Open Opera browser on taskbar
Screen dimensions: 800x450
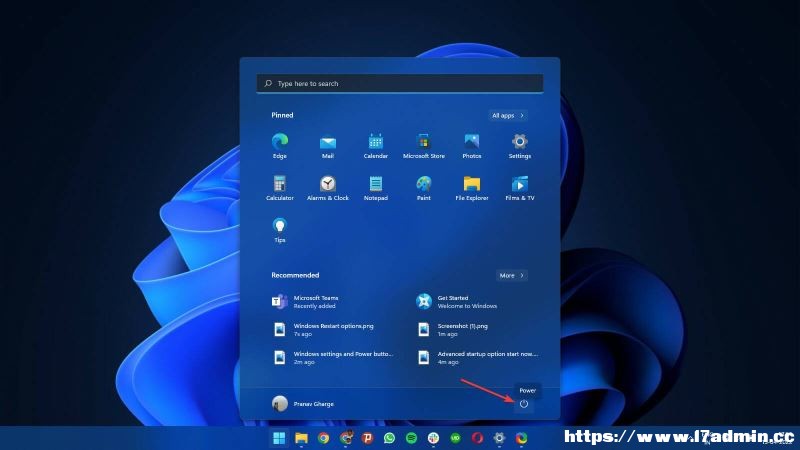477,438
